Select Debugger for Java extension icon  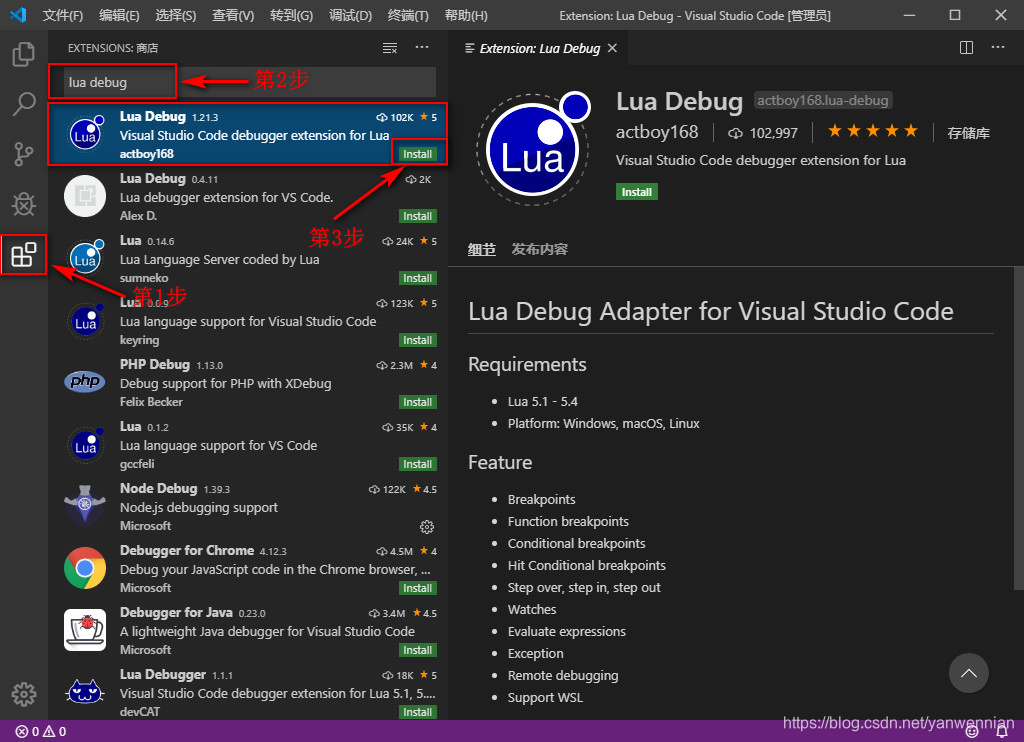click(85, 630)
